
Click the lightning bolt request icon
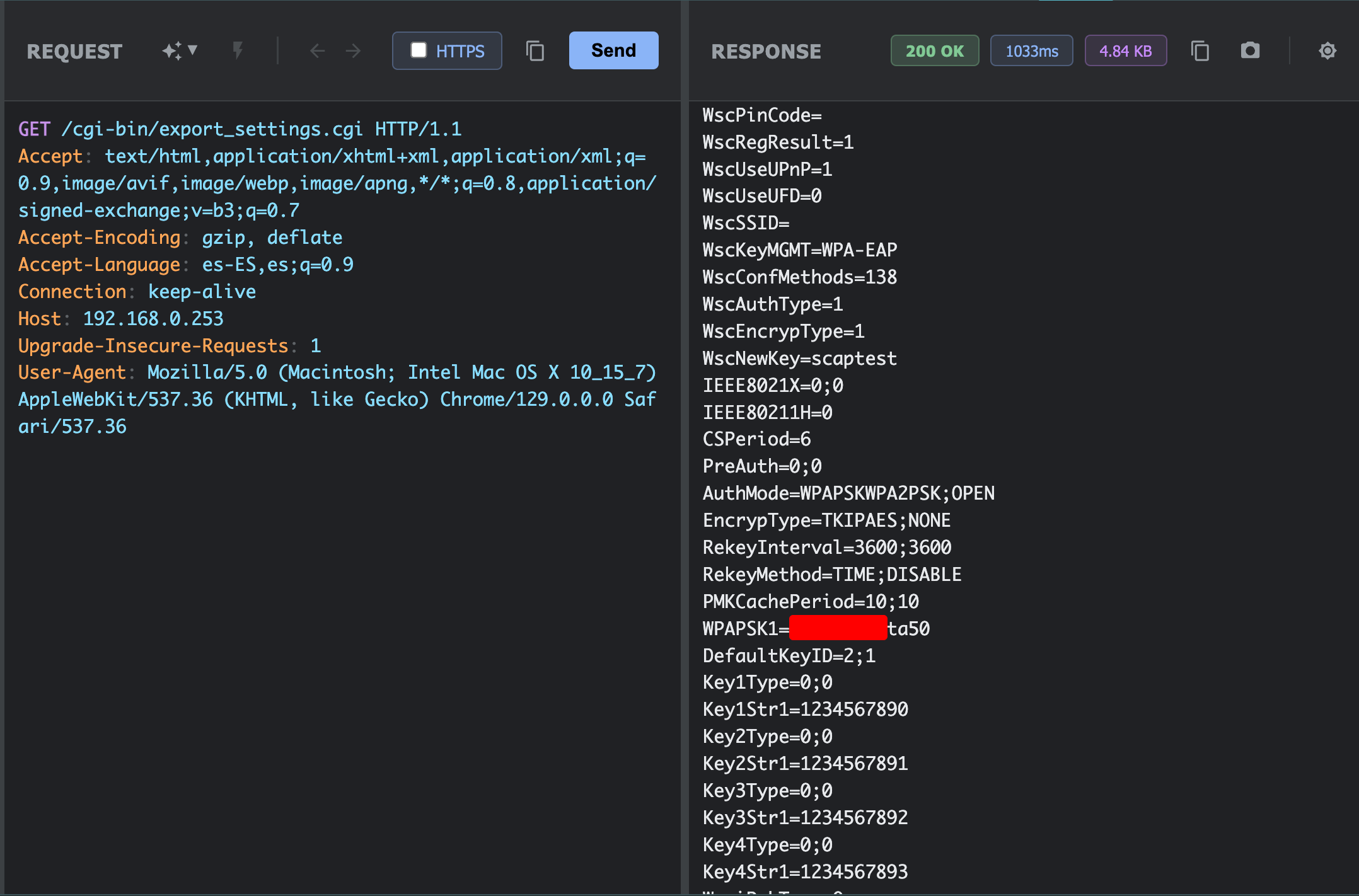pyautogui.click(x=238, y=50)
